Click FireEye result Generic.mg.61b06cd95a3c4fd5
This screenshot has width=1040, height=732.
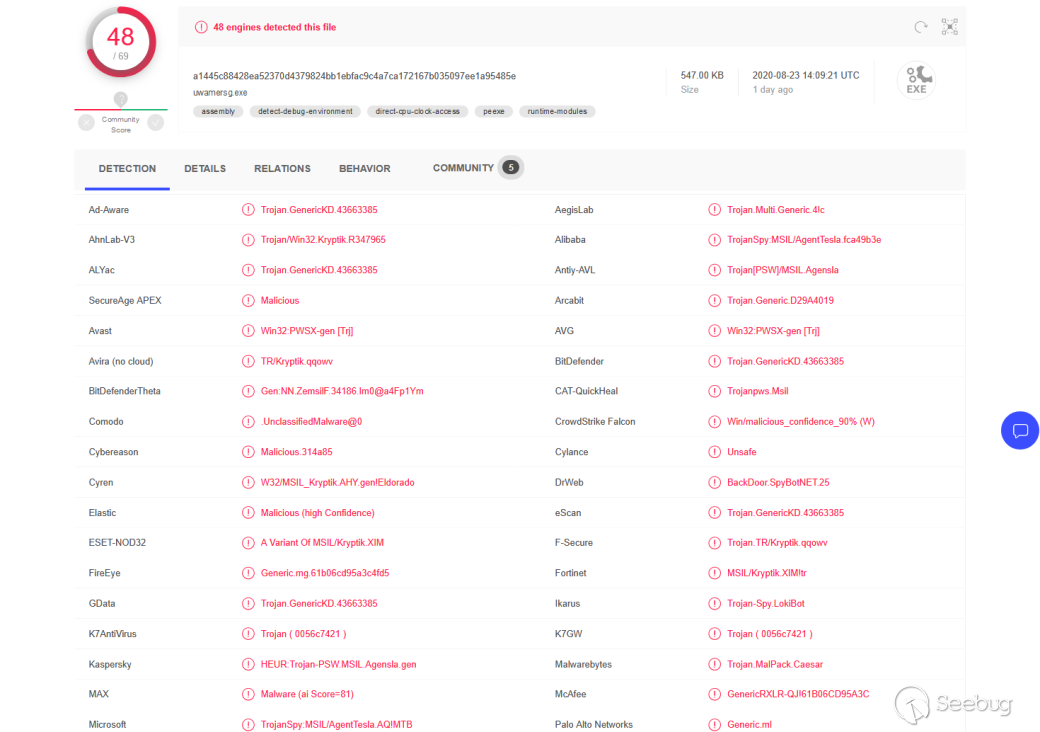(x=325, y=573)
